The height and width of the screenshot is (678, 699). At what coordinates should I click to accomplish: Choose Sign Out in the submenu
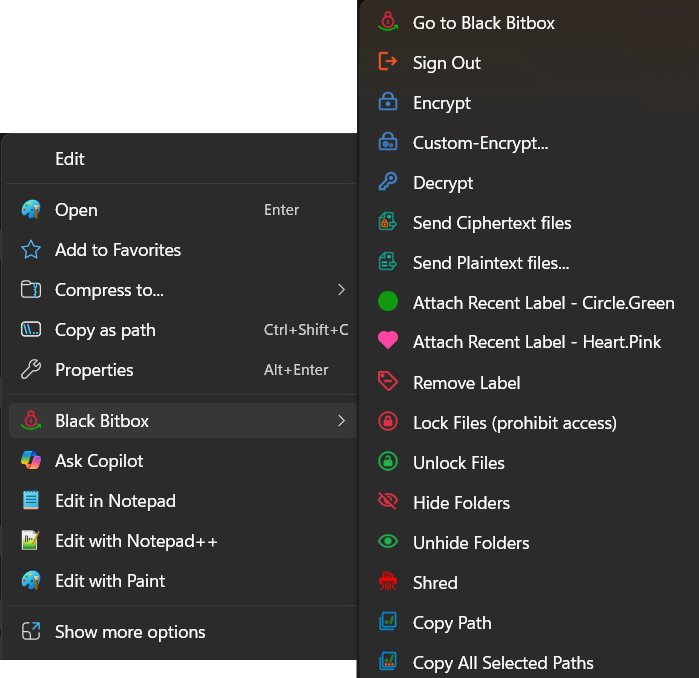[447, 63]
